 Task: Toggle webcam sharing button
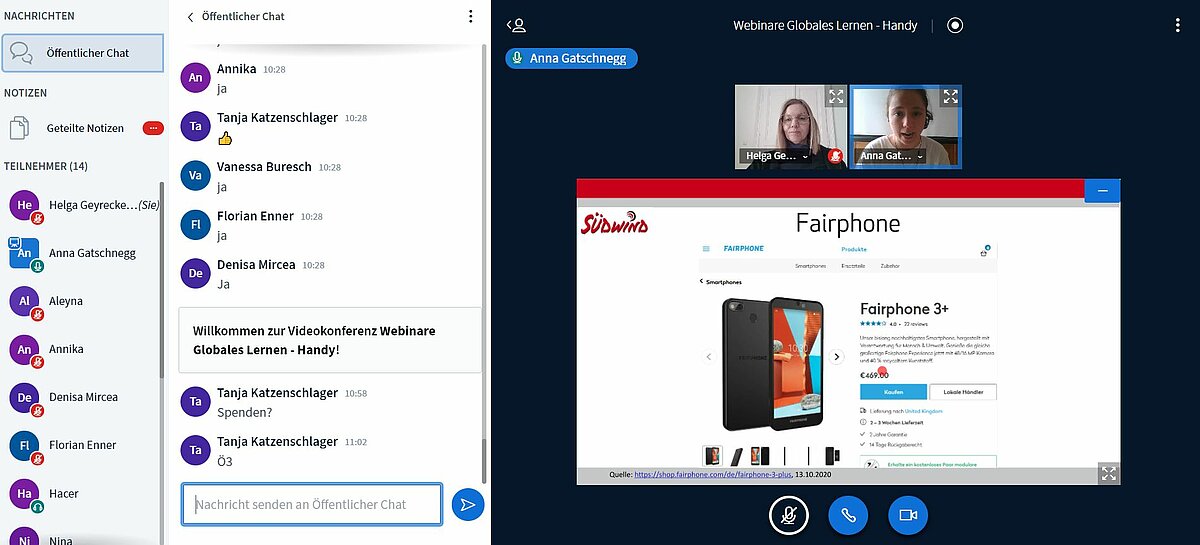[x=908, y=515]
